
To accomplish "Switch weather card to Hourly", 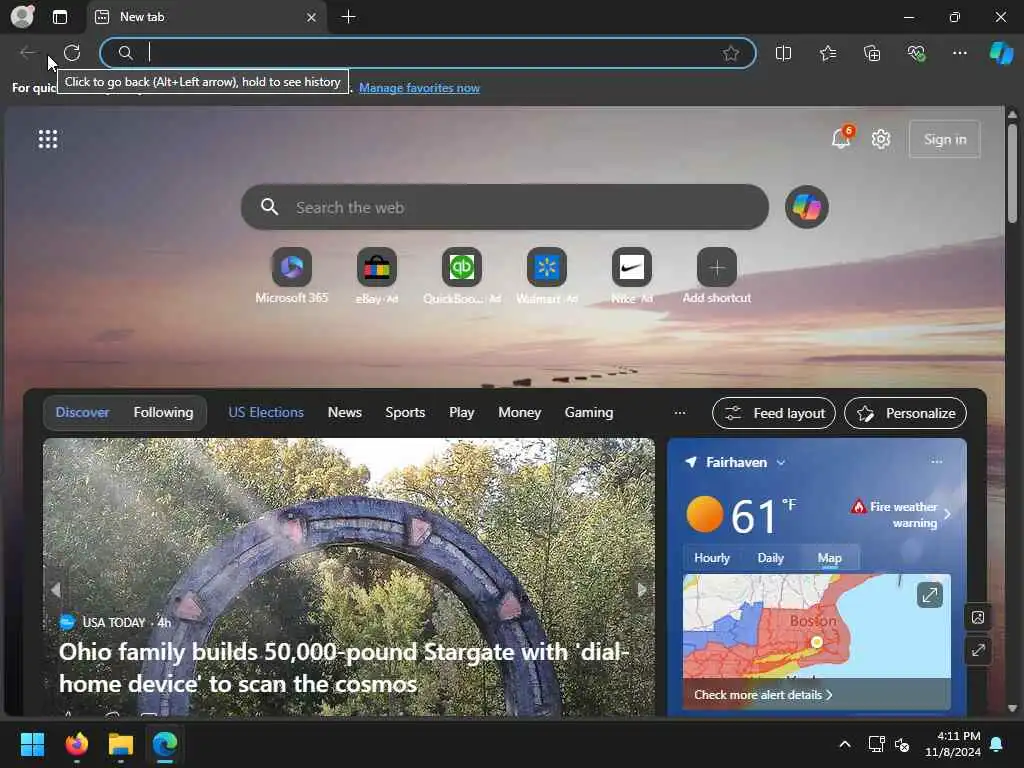I will (711, 558).
